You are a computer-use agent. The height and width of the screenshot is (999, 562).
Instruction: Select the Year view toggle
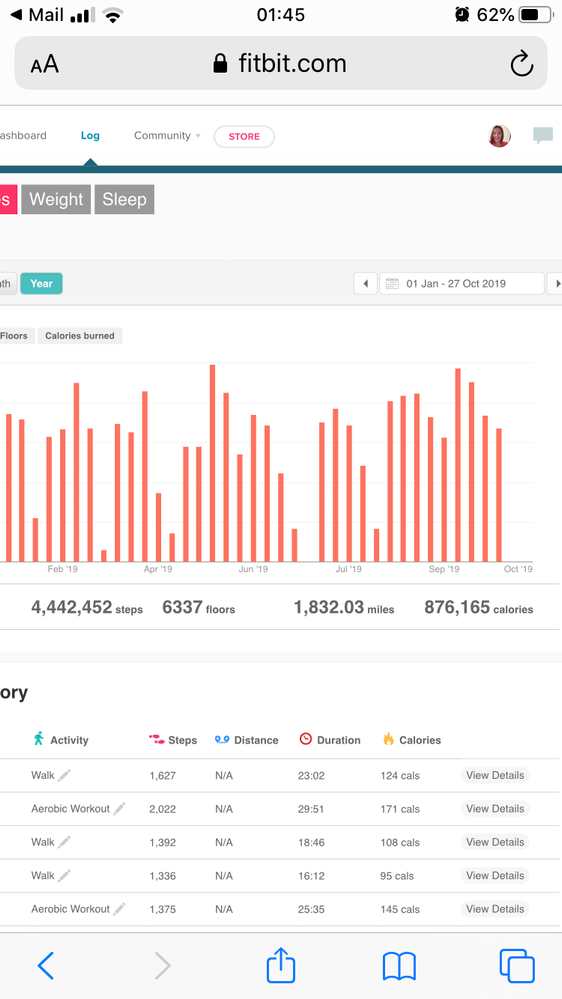[41, 284]
